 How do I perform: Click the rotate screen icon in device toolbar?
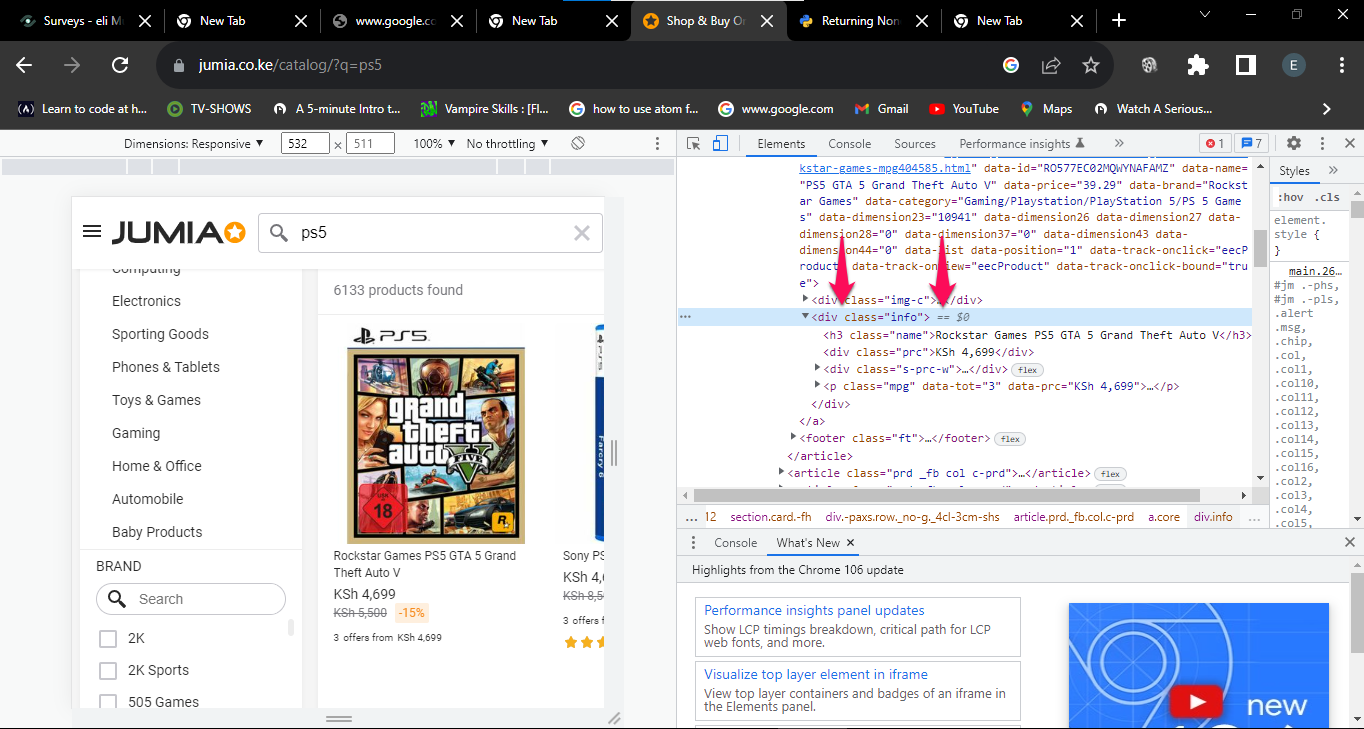click(x=578, y=143)
